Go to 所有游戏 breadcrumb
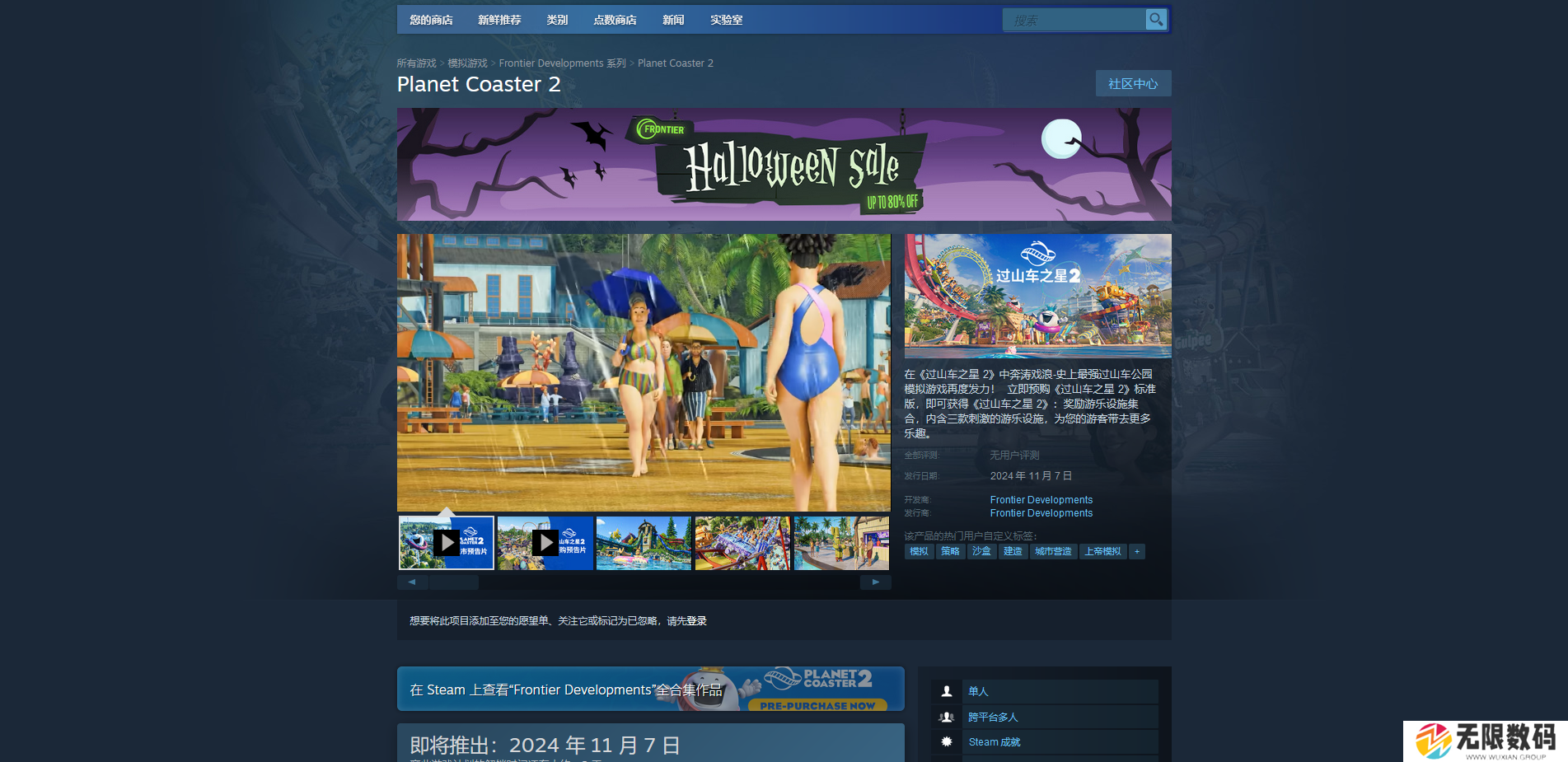1568x762 pixels. (x=416, y=63)
